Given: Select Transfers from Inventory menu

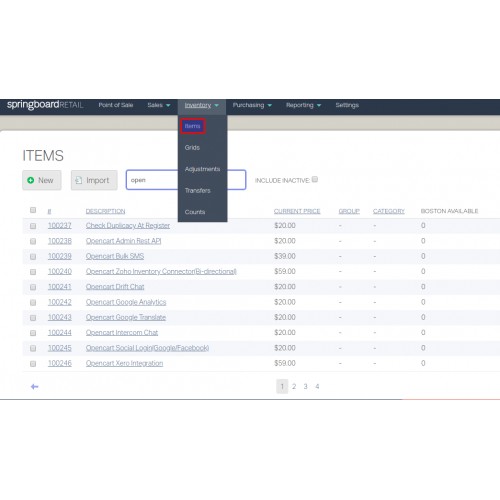Looking at the screenshot, I should (x=198, y=191).
